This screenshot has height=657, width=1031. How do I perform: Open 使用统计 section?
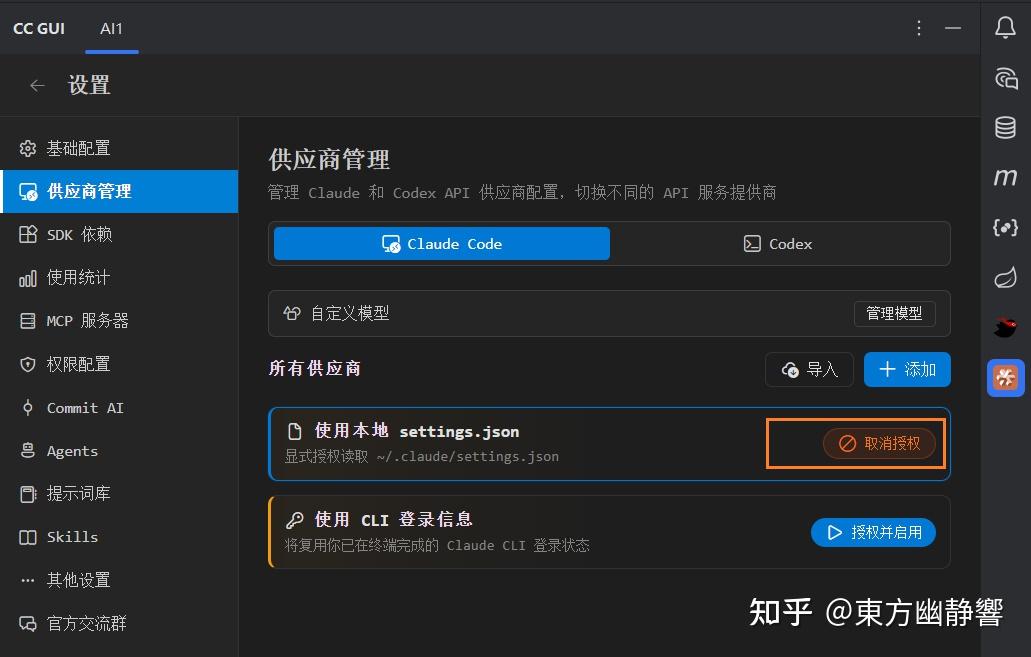point(119,278)
